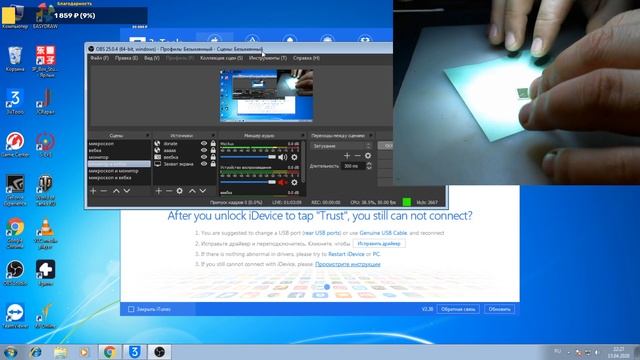Unlock the Захват экрана source with its lock icon
The height and width of the screenshot is (360, 640).
(x=213, y=164)
